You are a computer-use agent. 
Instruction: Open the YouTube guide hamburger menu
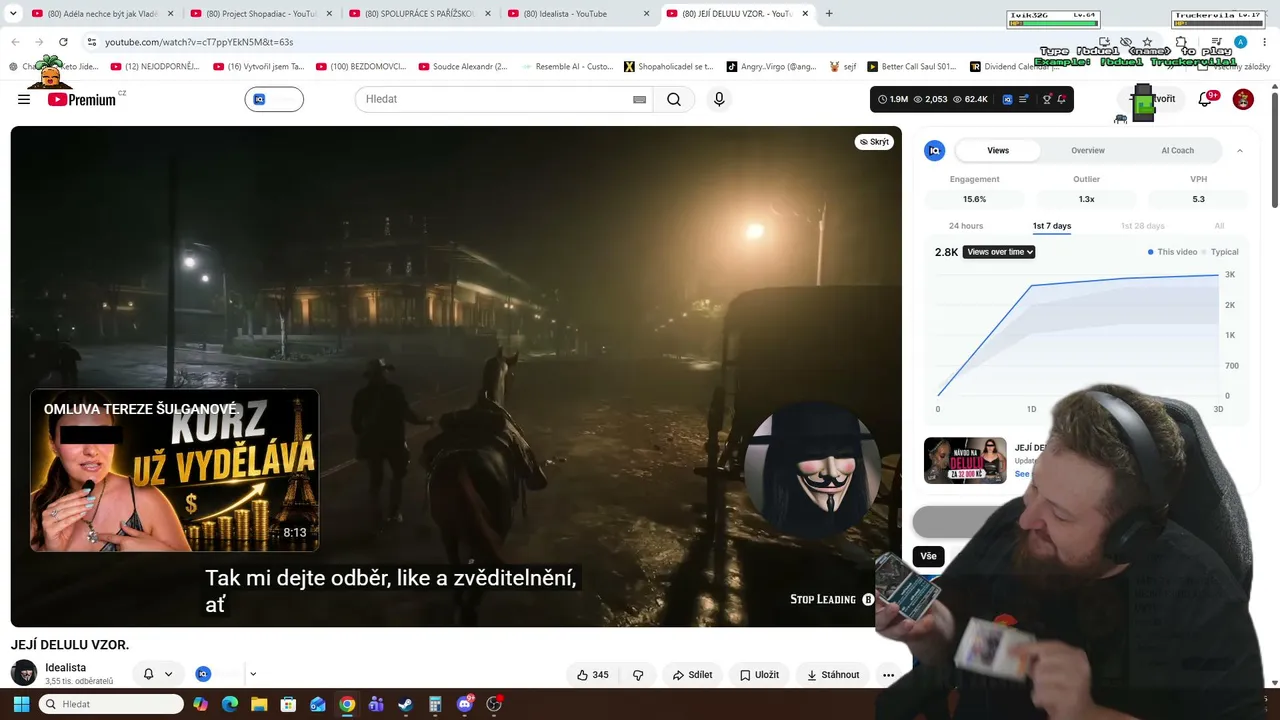click(x=24, y=99)
